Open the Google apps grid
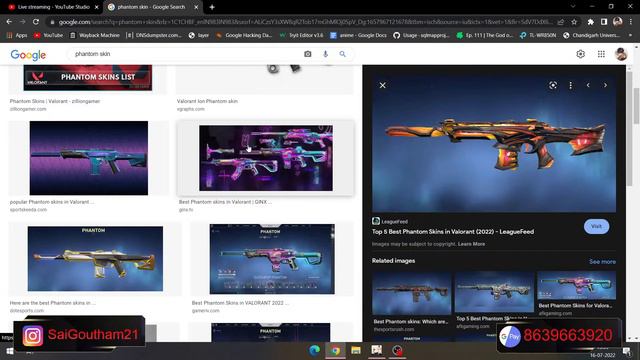 [x=601, y=54]
